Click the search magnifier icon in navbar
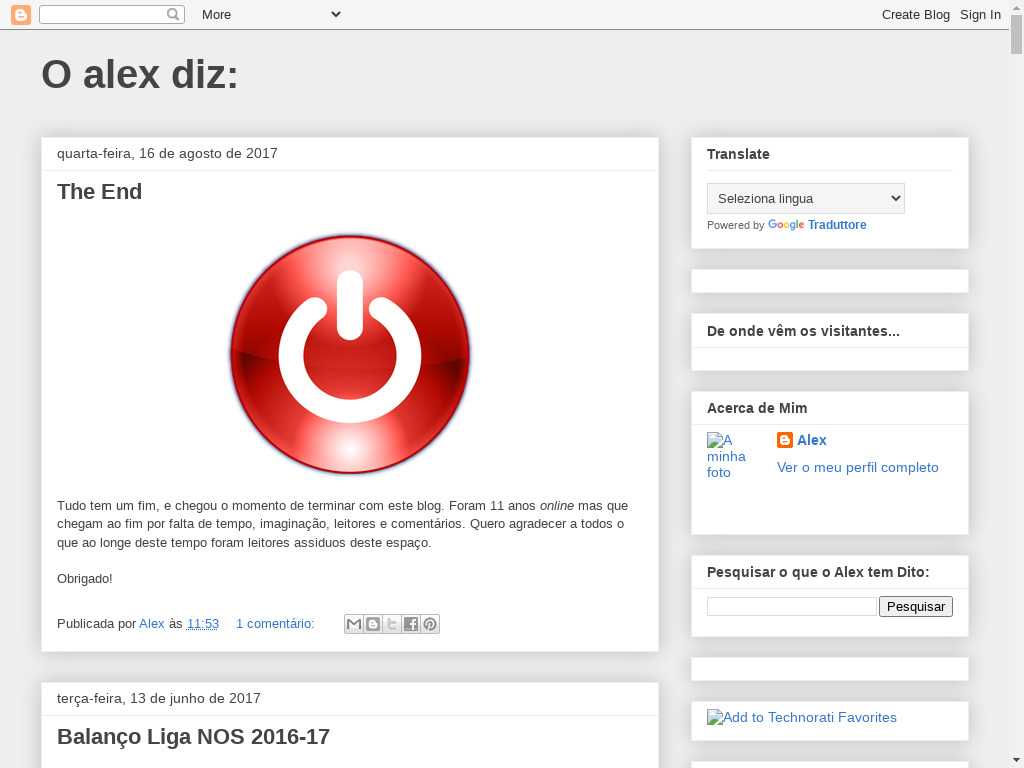 click(x=173, y=14)
